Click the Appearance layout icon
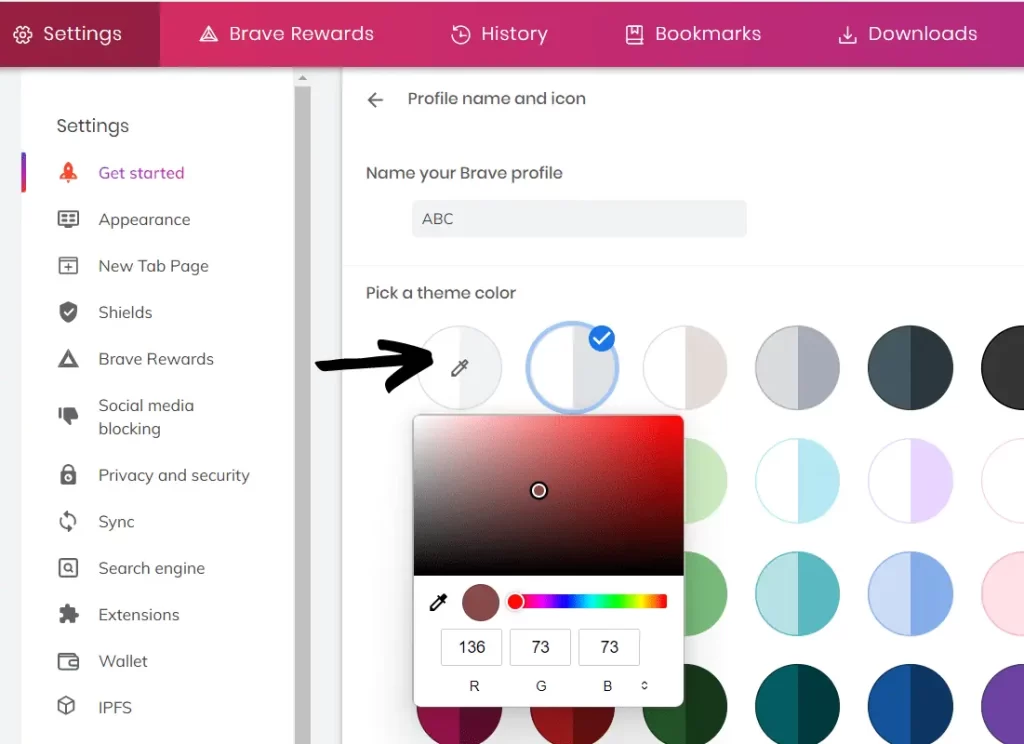Viewport: 1024px width, 744px height. 68,219
